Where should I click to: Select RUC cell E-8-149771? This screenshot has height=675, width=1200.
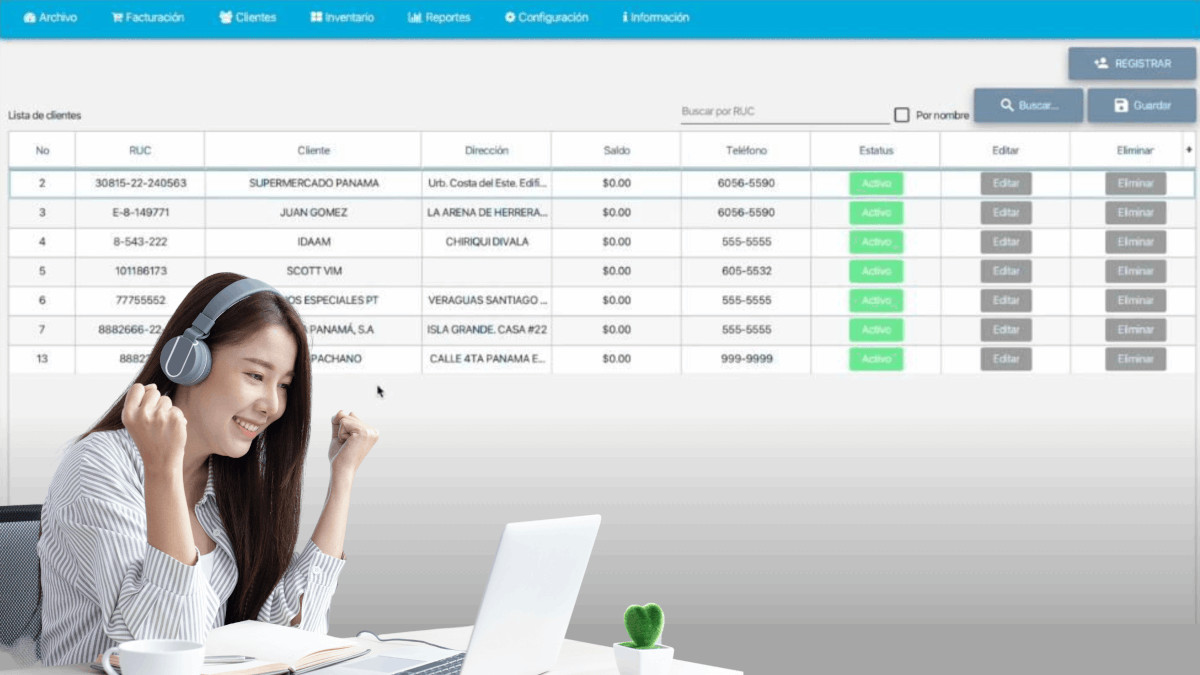(x=140, y=213)
